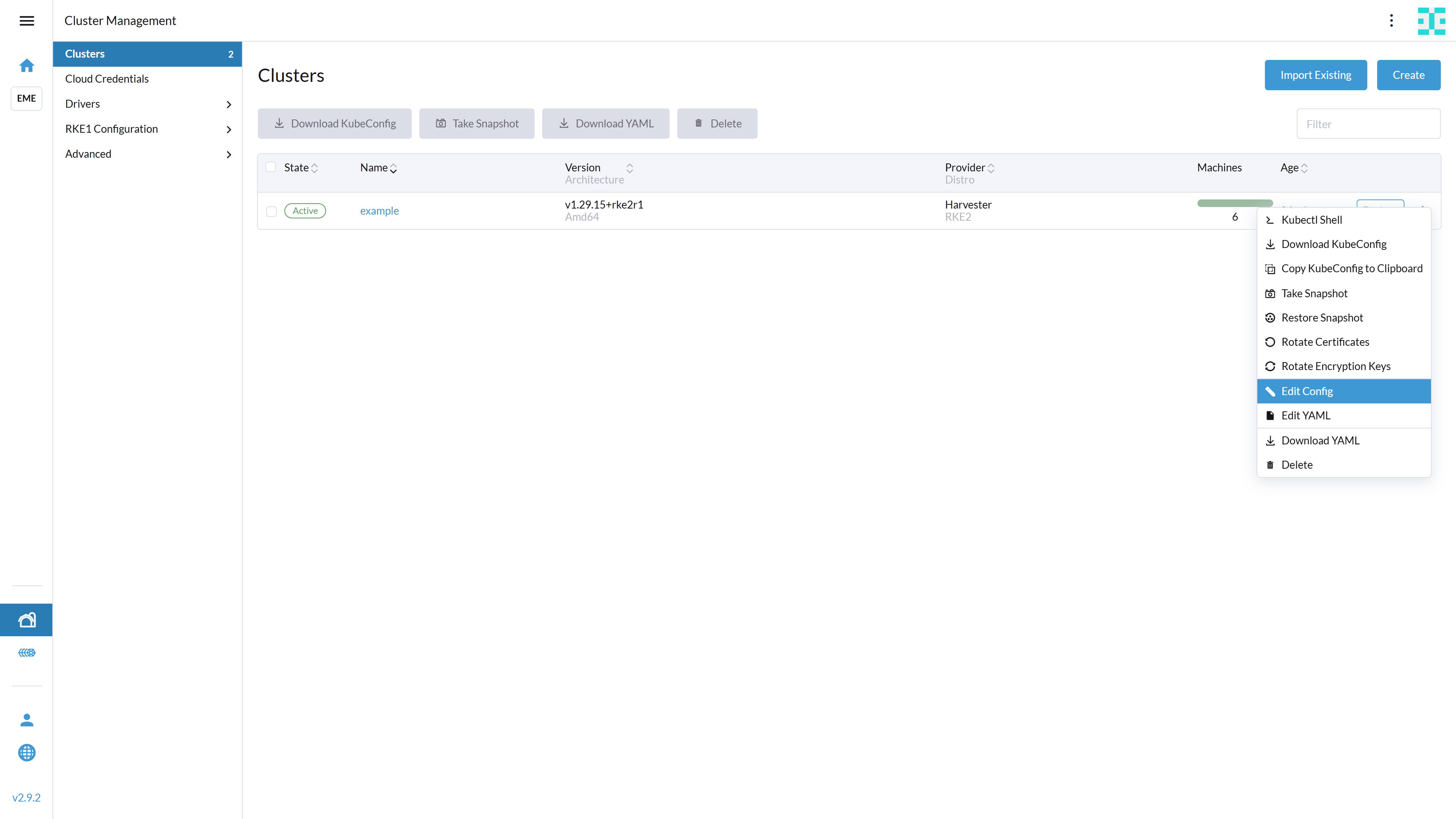
Task: Expand the Drivers section
Action: [x=147, y=104]
